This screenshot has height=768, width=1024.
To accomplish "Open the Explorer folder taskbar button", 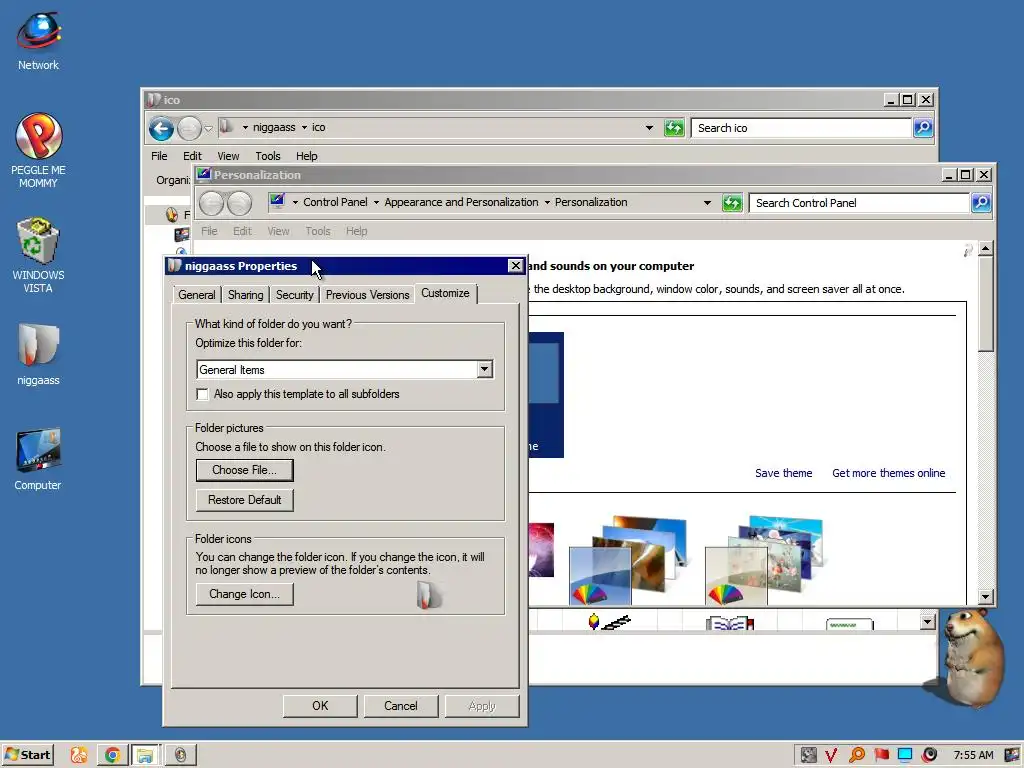I will [x=145, y=755].
